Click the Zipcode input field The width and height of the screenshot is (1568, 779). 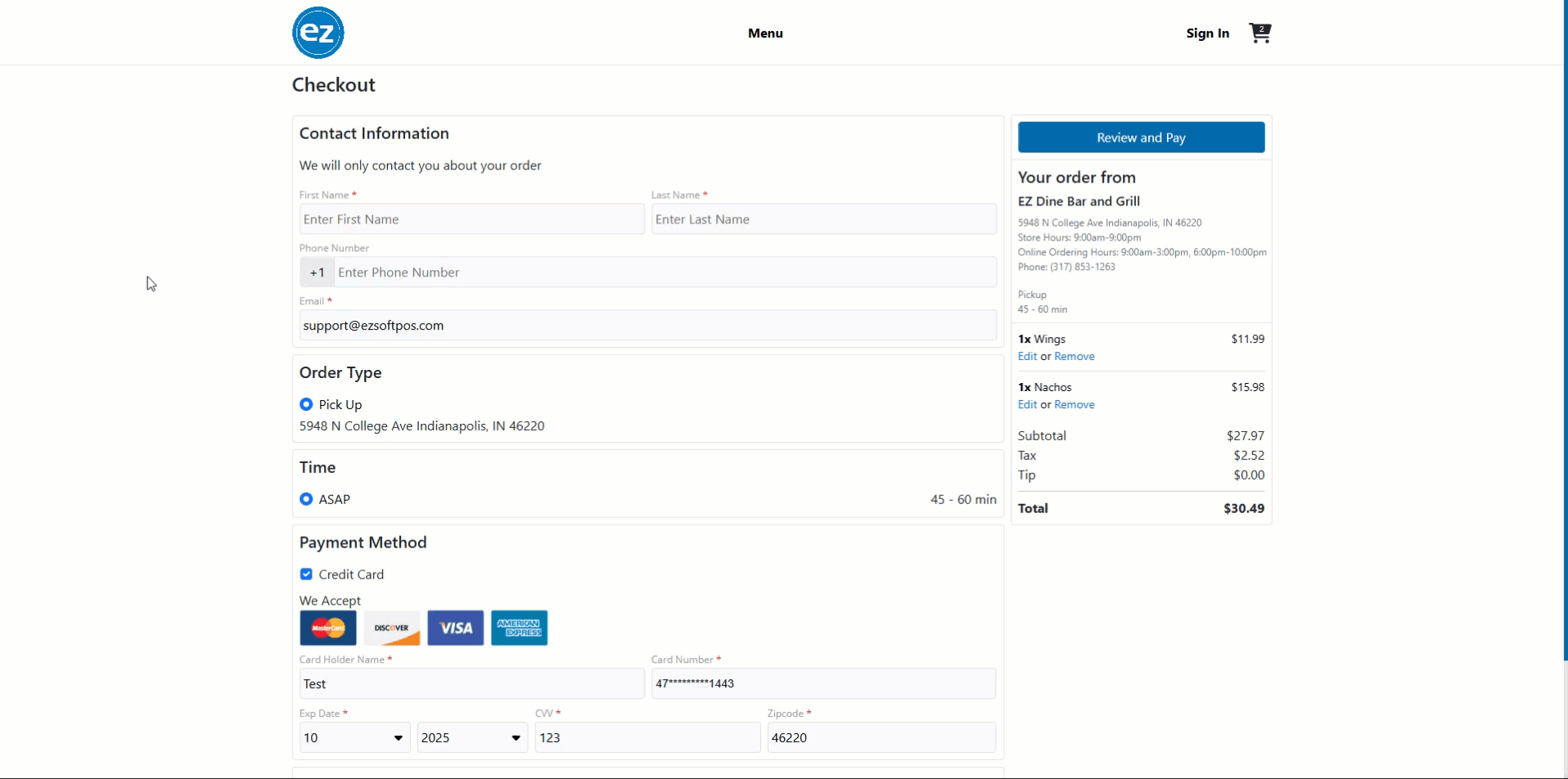tap(882, 737)
